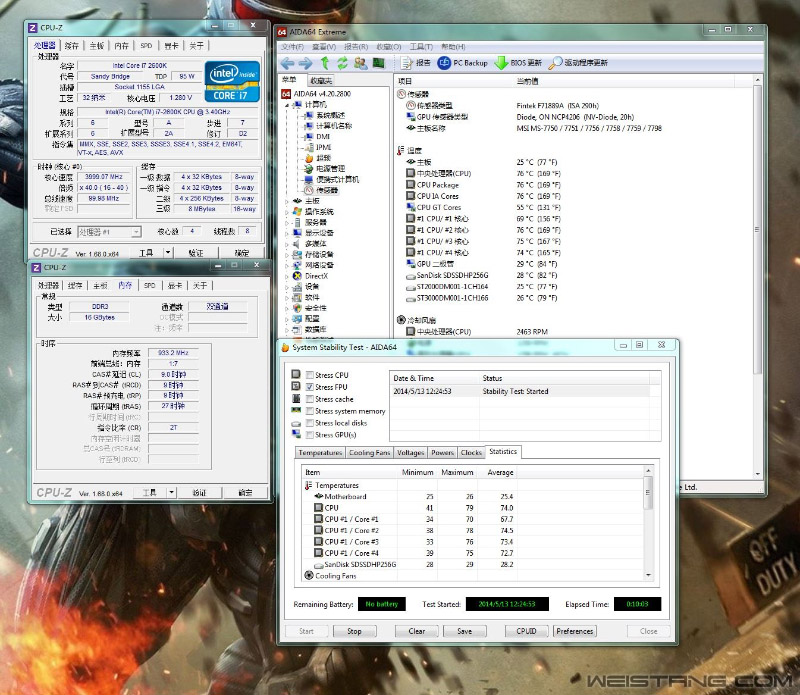The image size is (800, 695).
Task: Expand the 网络设备 network tree node
Action: (x=287, y=265)
